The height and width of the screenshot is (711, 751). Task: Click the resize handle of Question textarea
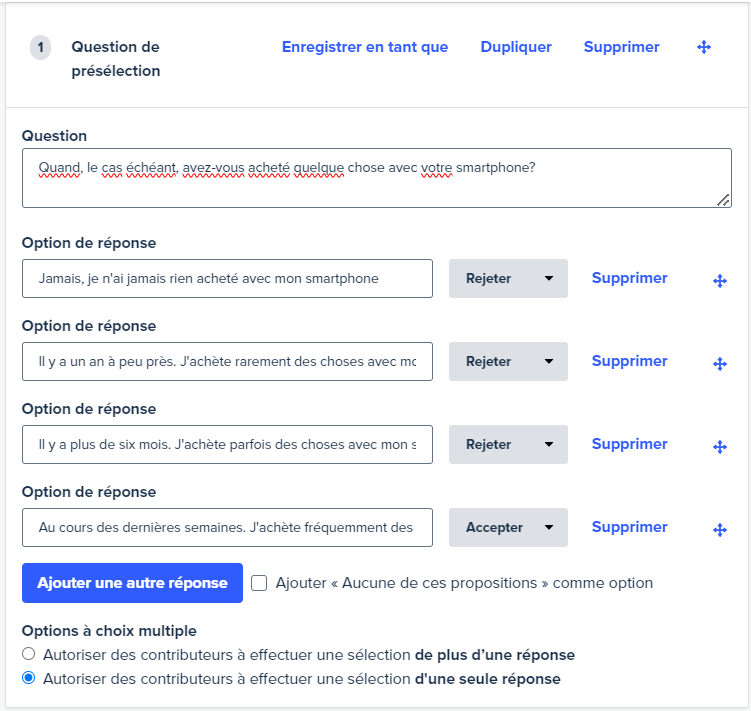click(x=723, y=200)
